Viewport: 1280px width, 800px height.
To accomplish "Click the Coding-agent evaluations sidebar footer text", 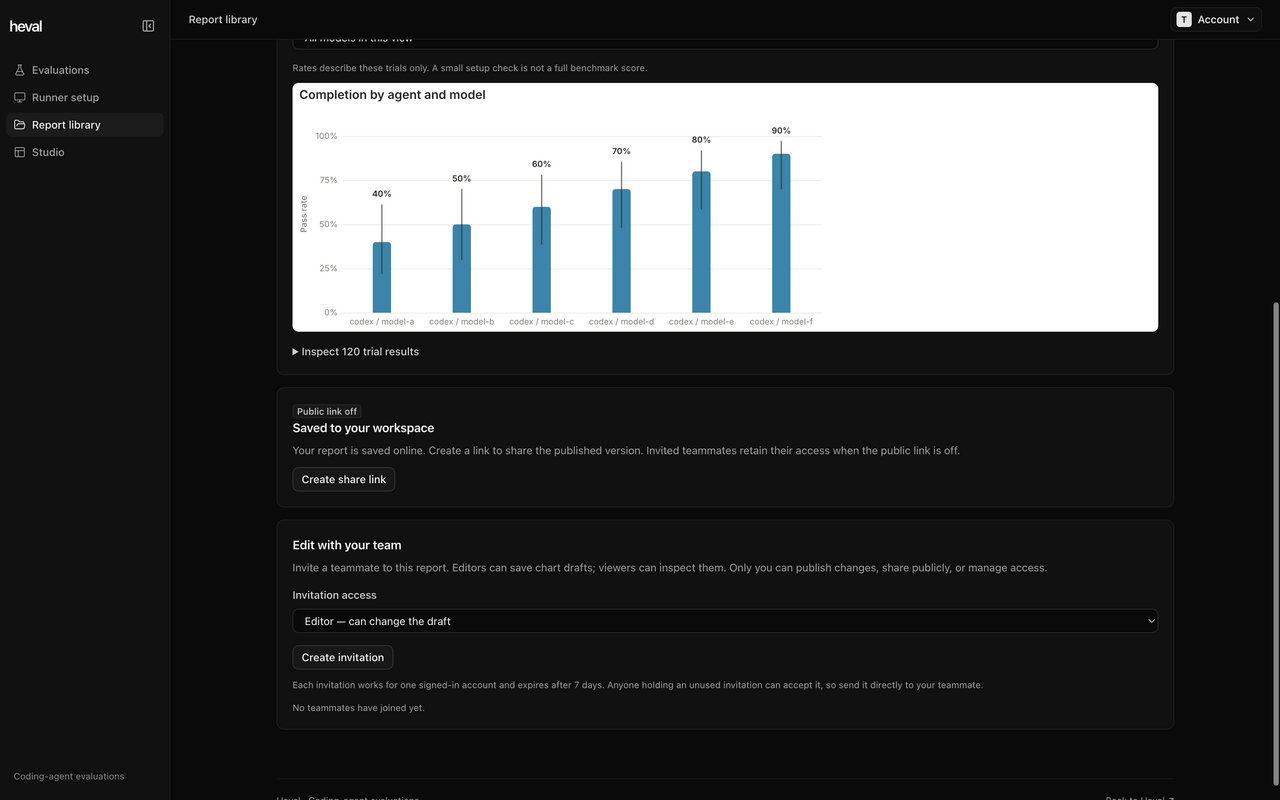I will [69, 776].
